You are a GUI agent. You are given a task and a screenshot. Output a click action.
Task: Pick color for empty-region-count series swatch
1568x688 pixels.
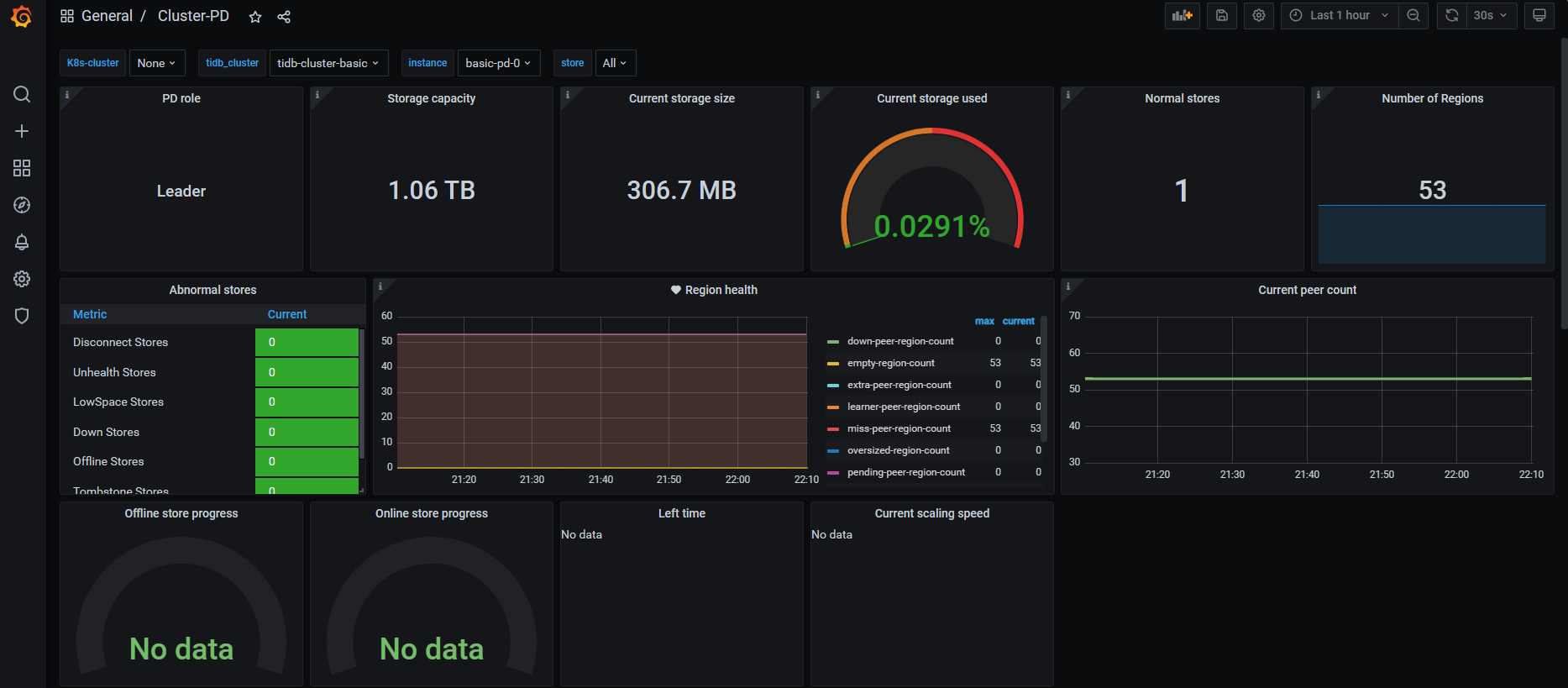click(x=833, y=364)
